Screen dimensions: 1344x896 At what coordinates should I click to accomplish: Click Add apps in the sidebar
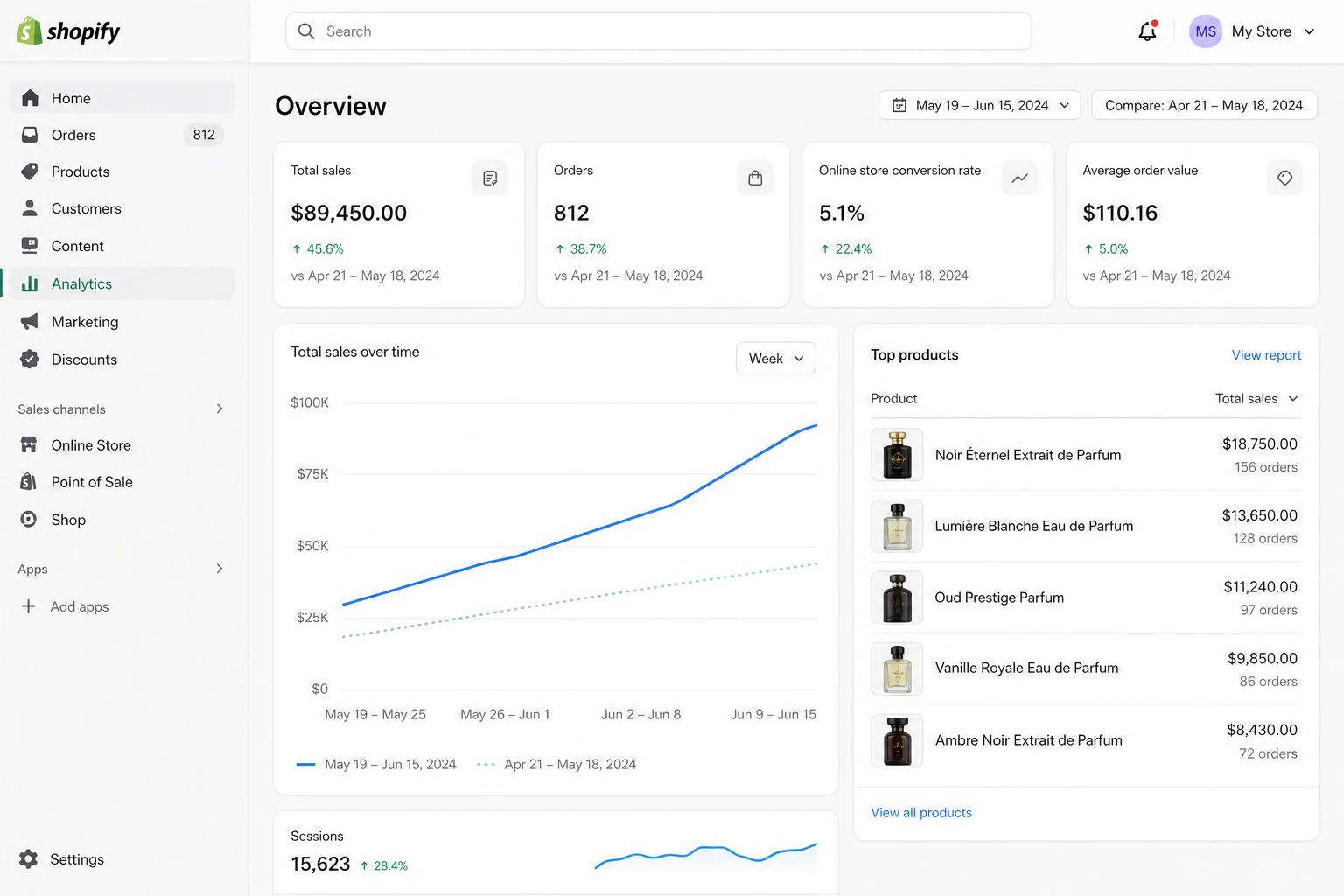pyautogui.click(x=66, y=606)
